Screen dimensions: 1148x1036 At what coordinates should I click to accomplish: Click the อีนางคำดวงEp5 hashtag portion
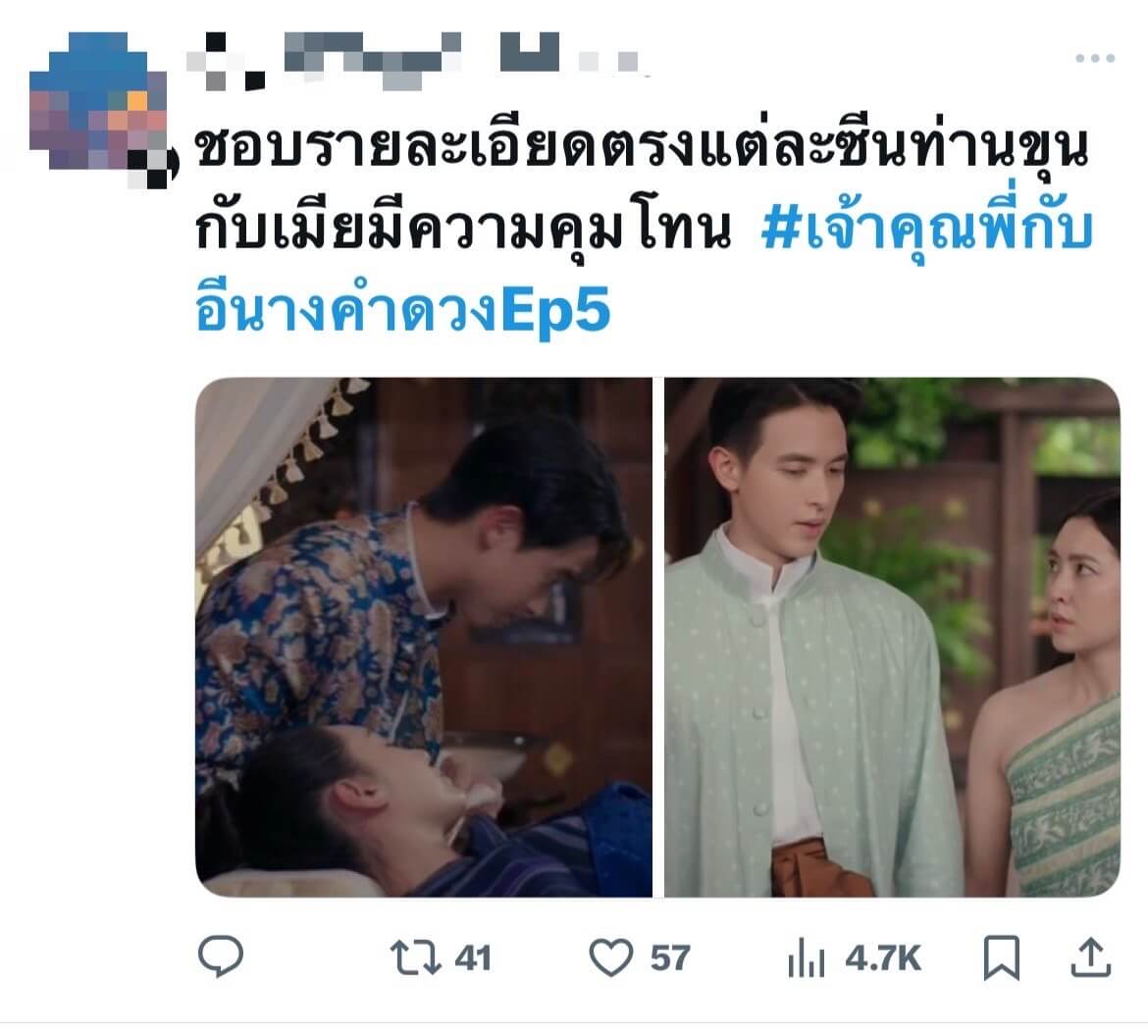coord(402,310)
